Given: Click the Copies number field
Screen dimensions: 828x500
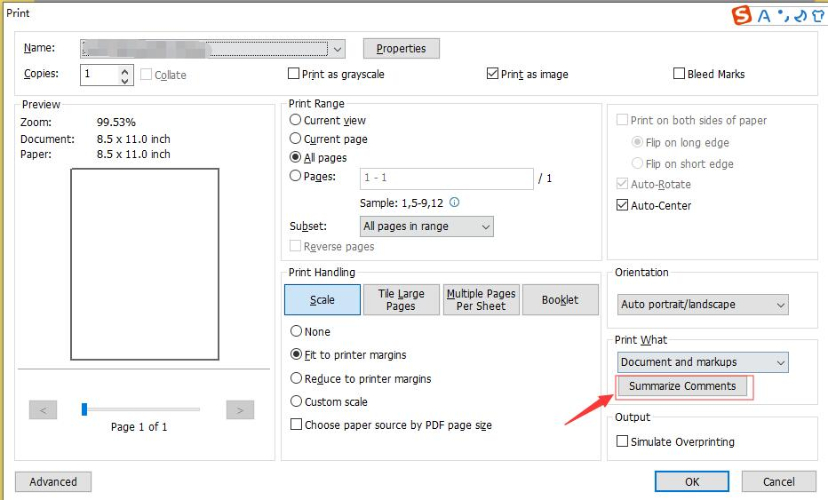Looking at the screenshot, I should click(100, 74).
